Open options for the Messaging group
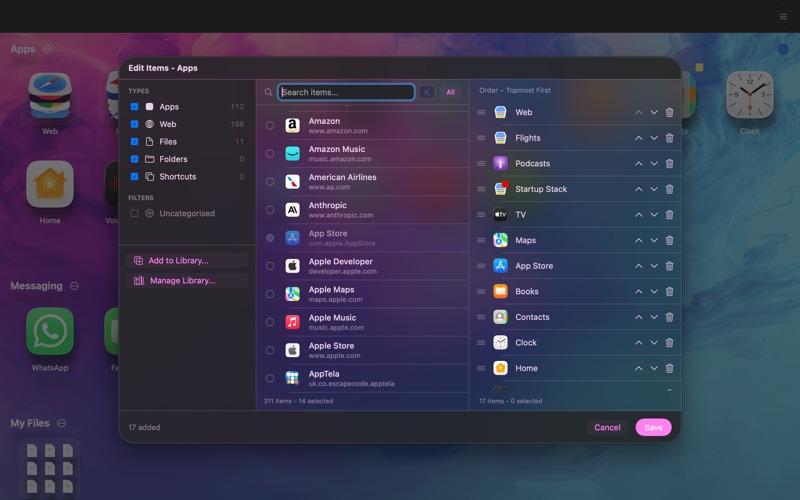Viewport: 800px width, 500px height. 74,286
